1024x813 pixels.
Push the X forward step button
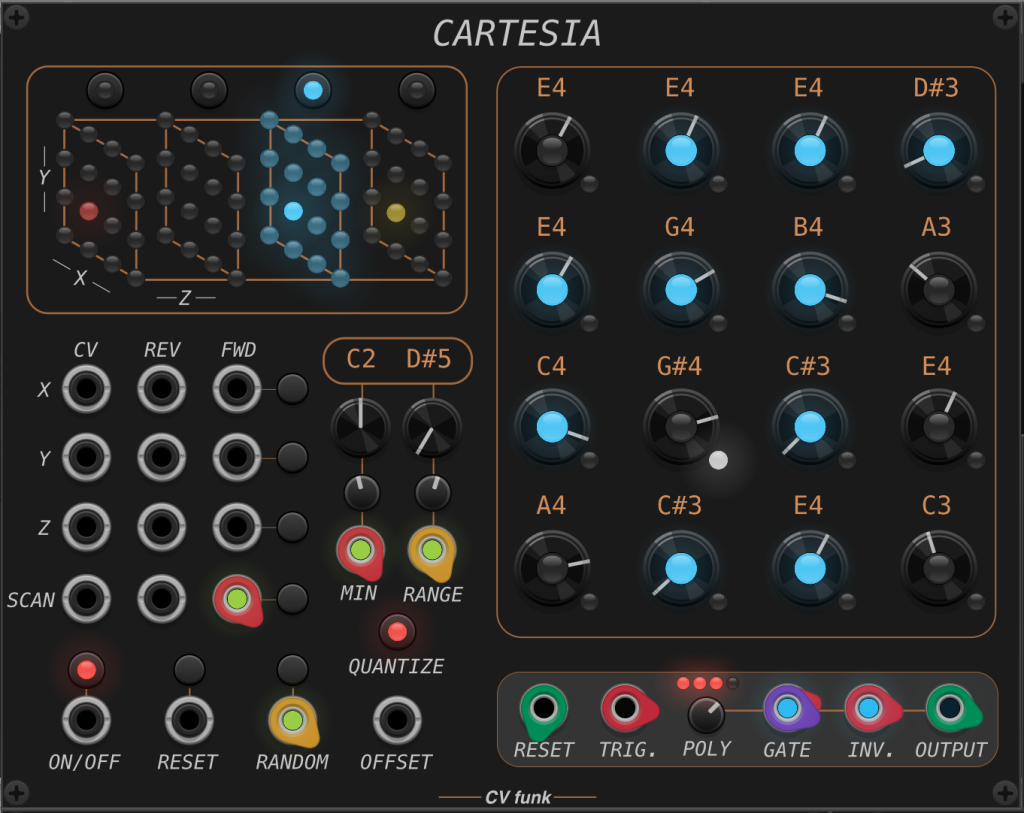293,389
